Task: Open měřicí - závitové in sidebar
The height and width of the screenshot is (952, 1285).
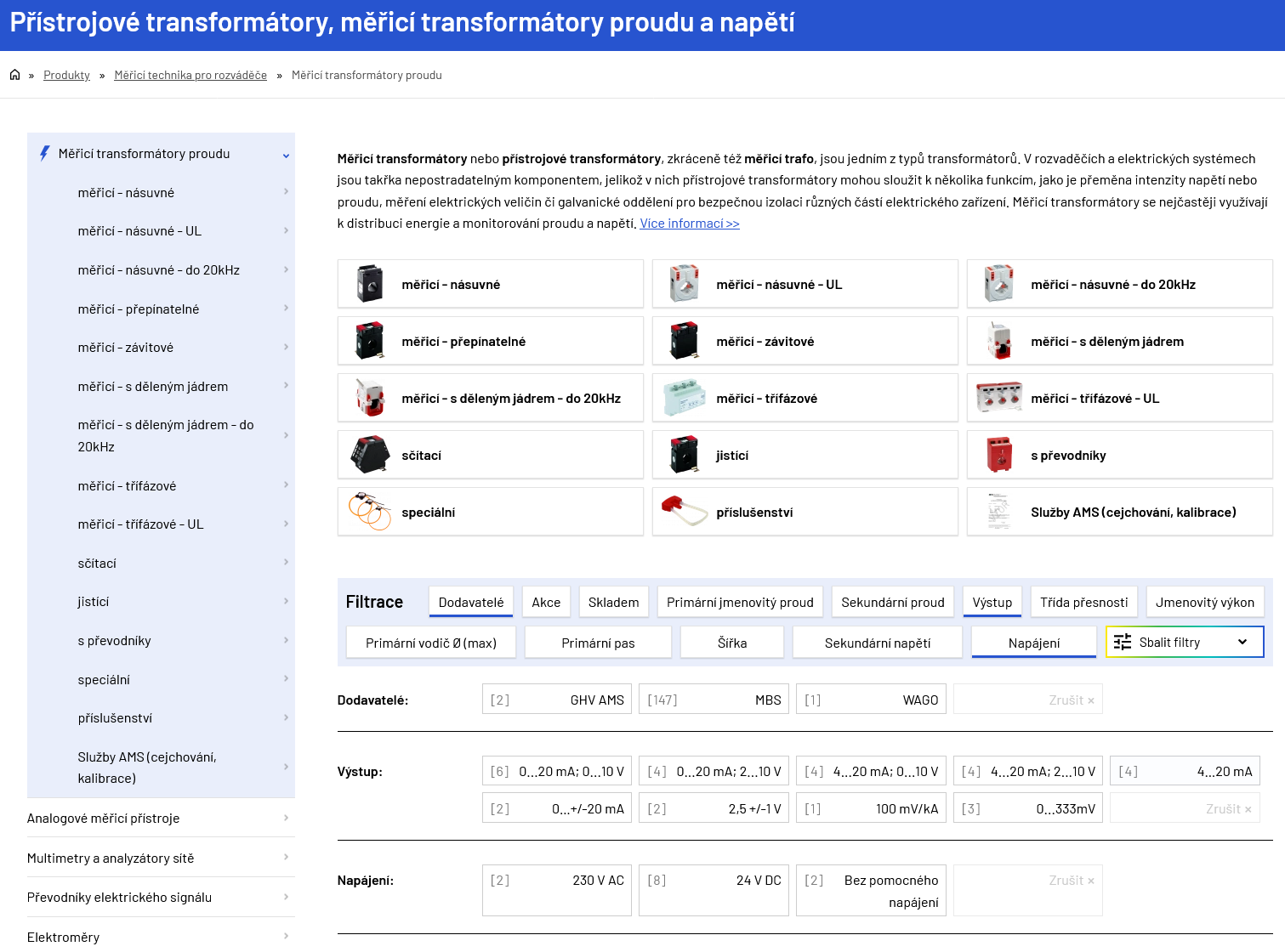Action: click(126, 348)
